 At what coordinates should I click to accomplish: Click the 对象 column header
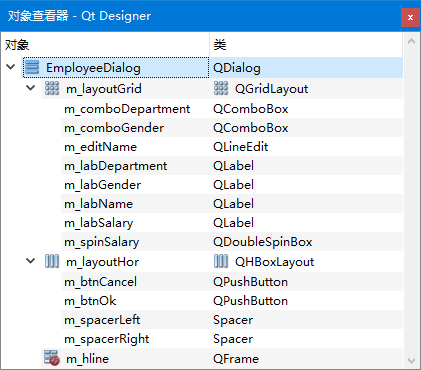(105, 44)
